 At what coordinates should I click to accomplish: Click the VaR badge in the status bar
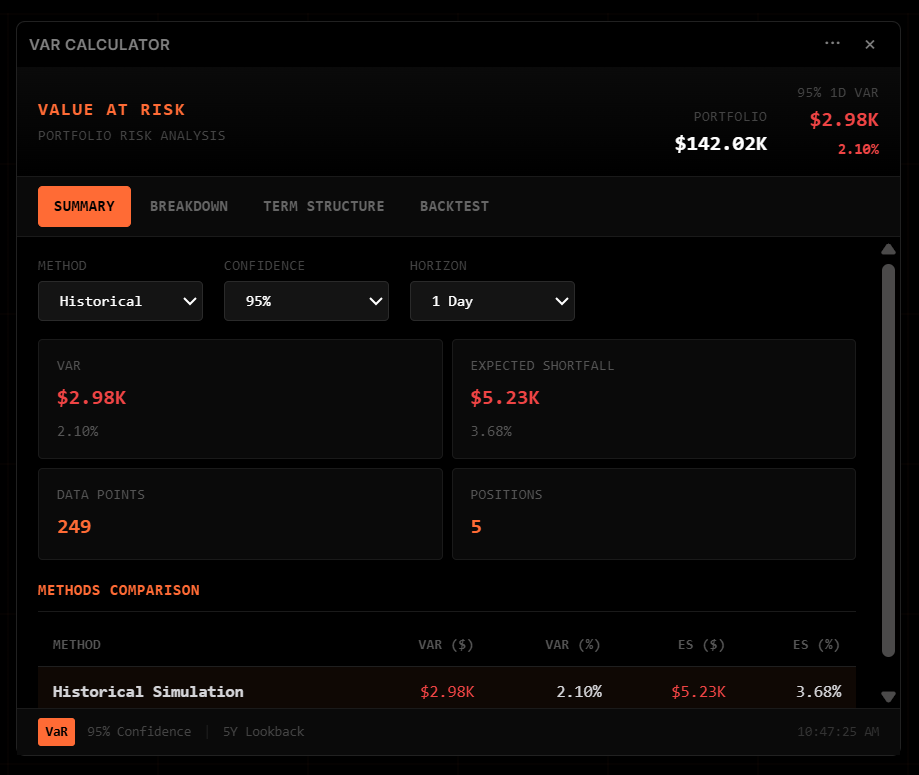[x=56, y=732]
